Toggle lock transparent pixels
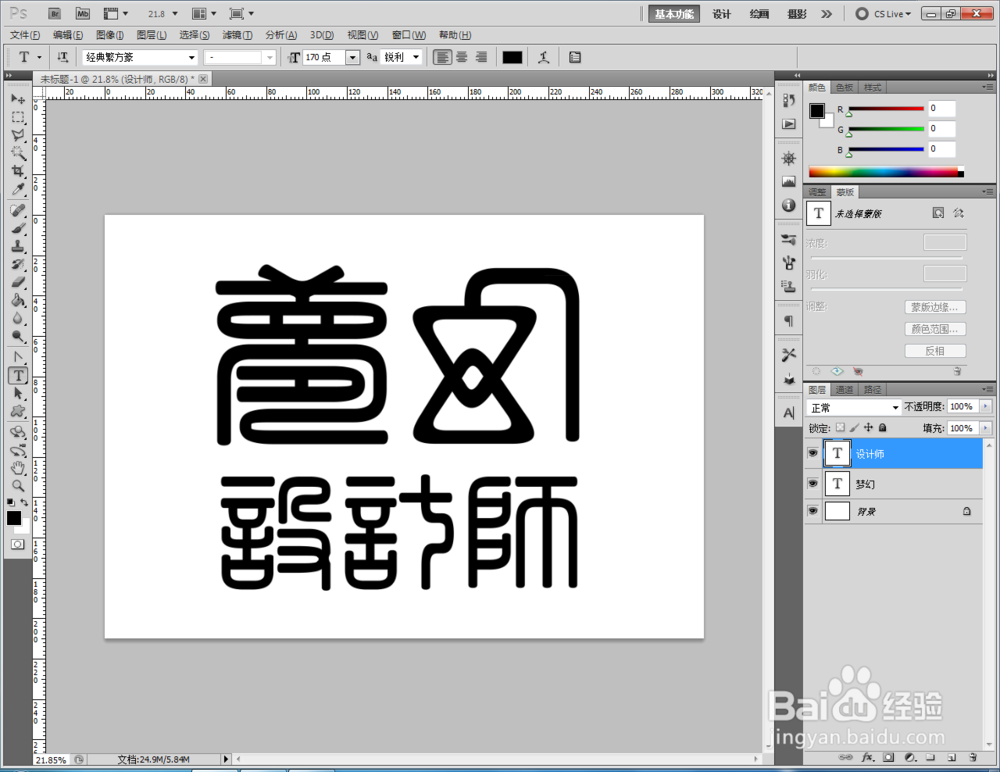The width and height of the screenshot is (1000, 772). pos(841,427)
